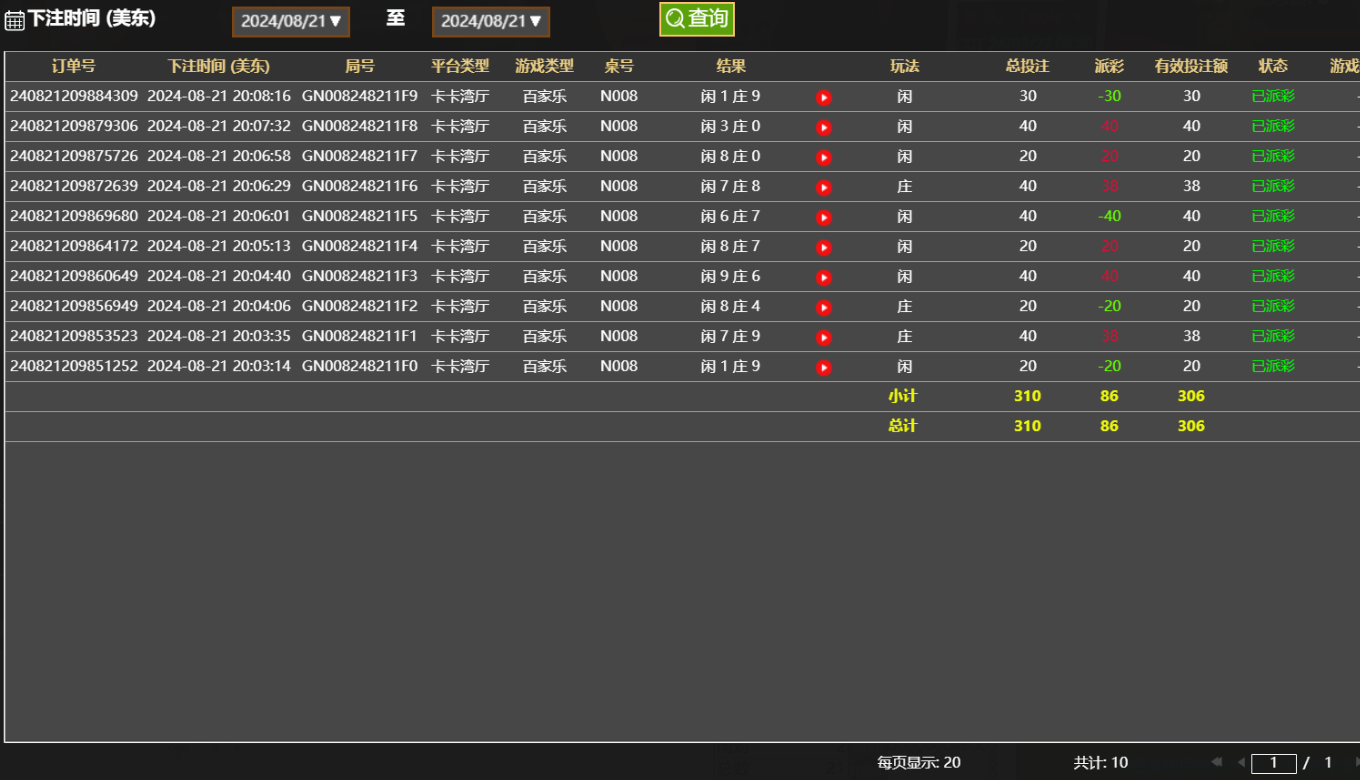Play video replay for round GN008248211F0
Image resolution: width=1360 pixels, height=780 pixels.
click(823, 368)
